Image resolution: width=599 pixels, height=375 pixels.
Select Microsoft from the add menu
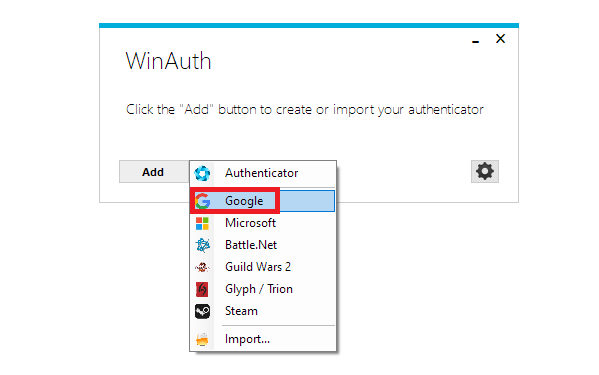coord(263,223)
